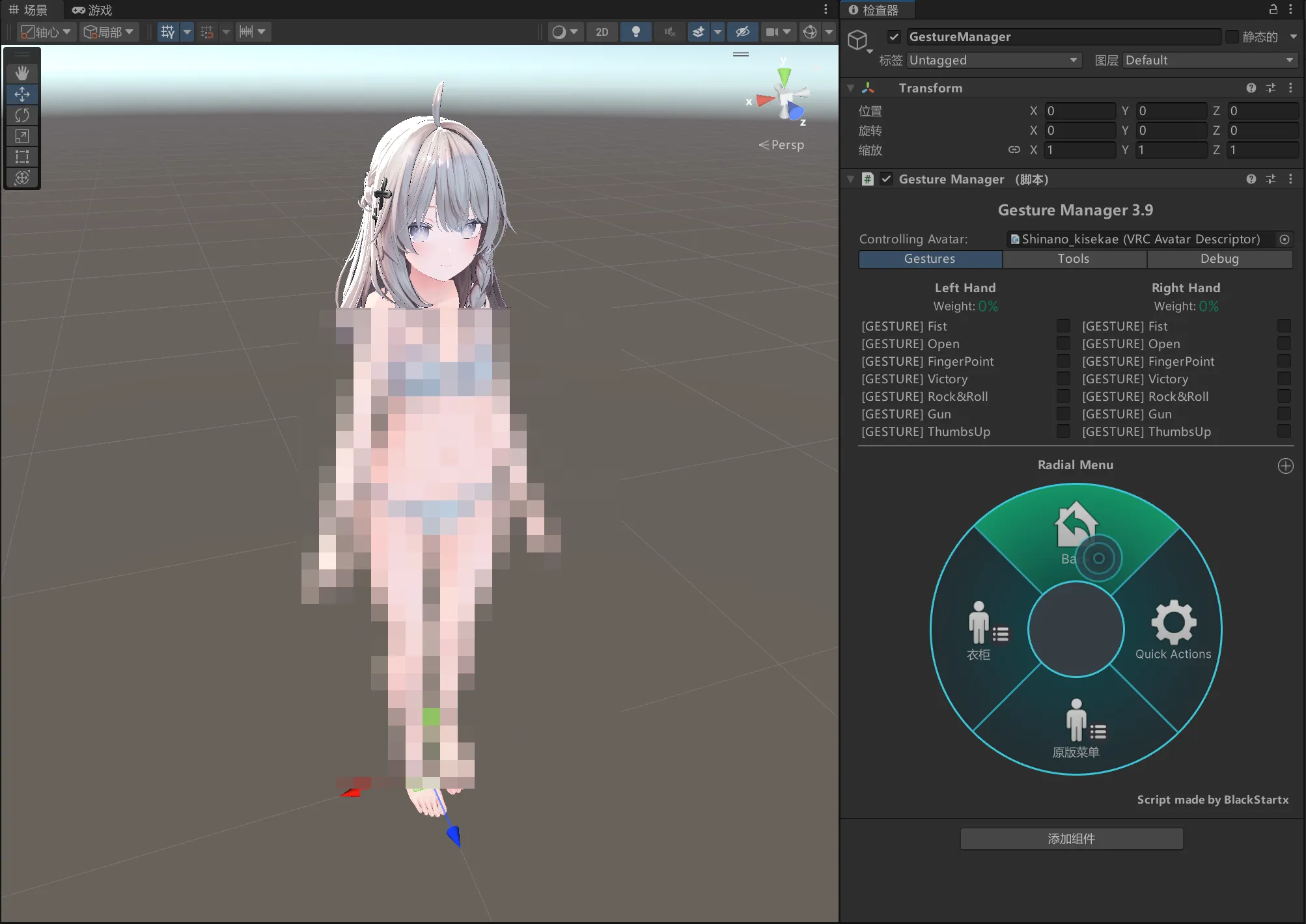Image resolution: width=1306 pixels, height=924 pixels.
Task: Click the Radial Menu plus icon
Action: (x=1285, y=466)
